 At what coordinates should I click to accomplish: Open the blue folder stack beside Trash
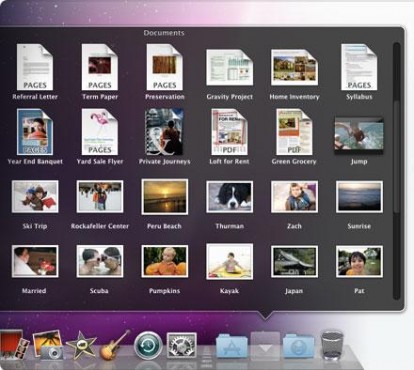[299, 346]
